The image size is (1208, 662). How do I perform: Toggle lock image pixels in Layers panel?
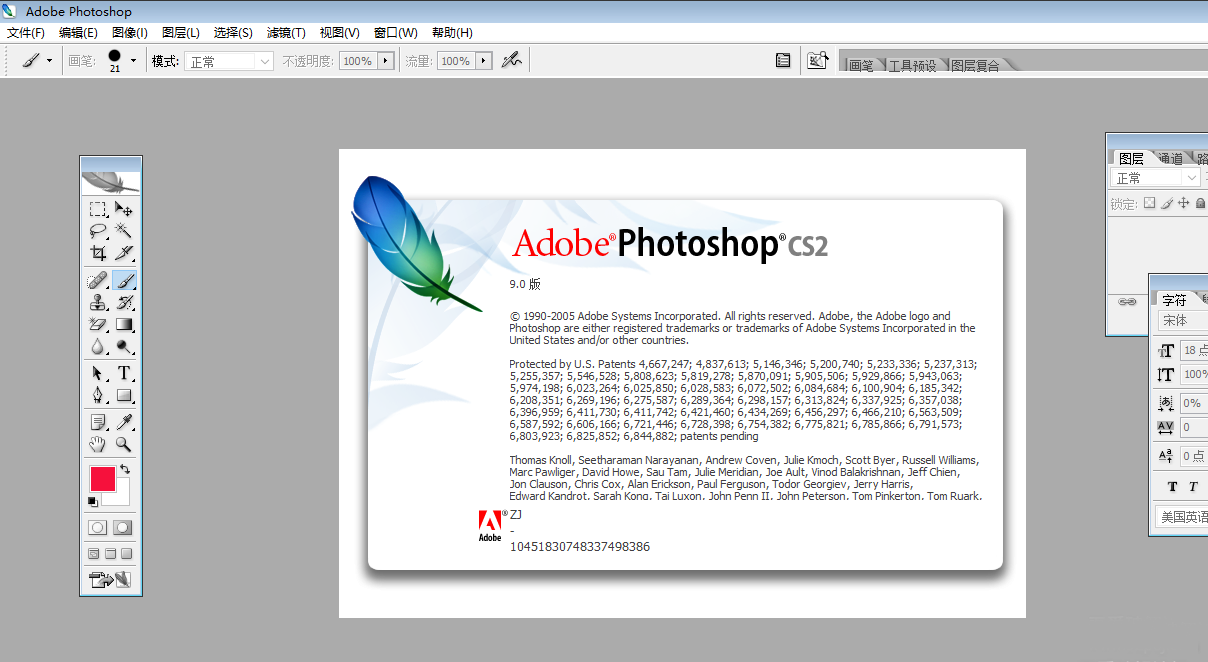click(x=1167, y=203)
